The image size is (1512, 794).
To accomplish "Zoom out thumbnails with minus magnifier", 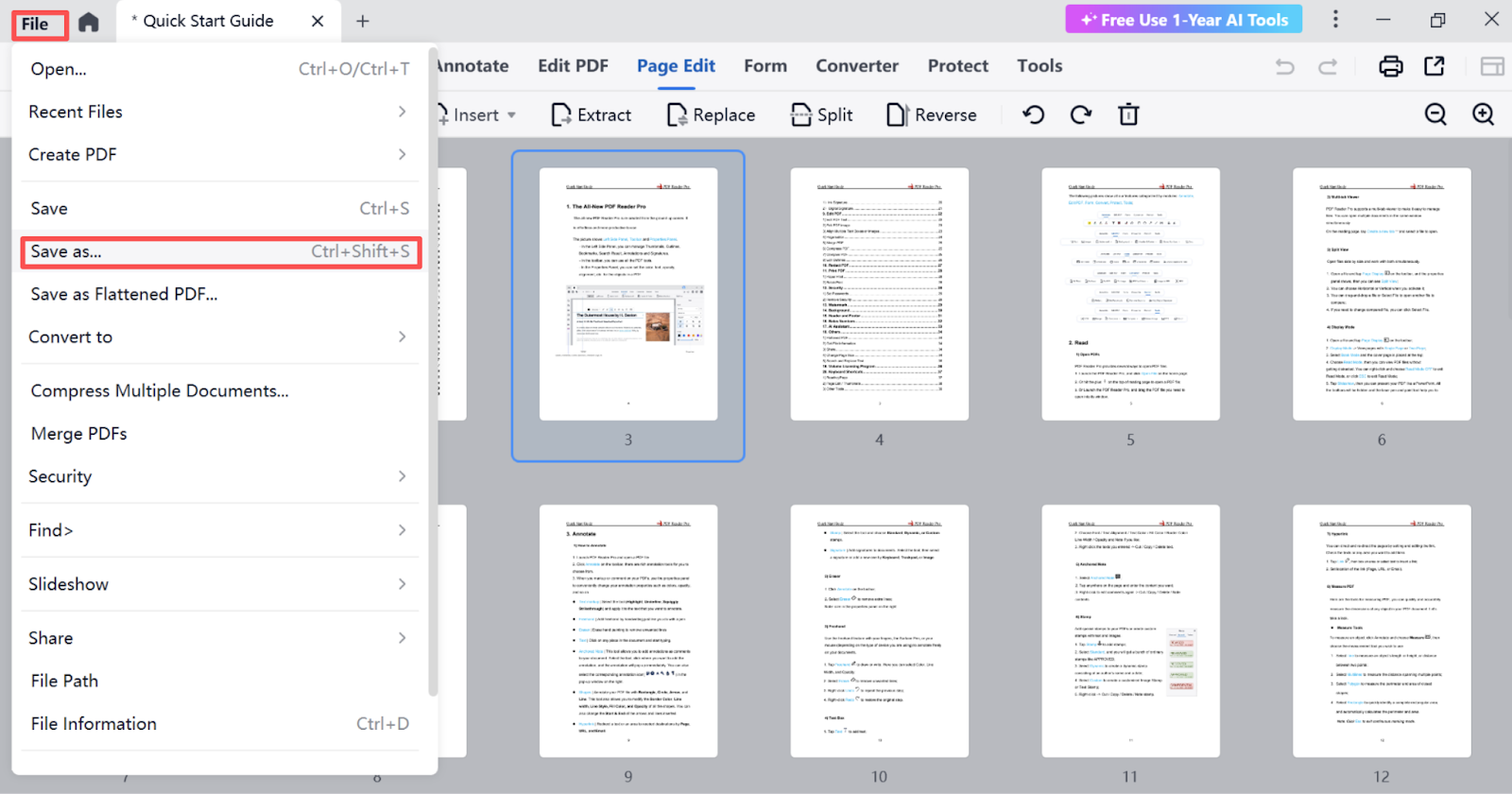I will coord(1435,115).
